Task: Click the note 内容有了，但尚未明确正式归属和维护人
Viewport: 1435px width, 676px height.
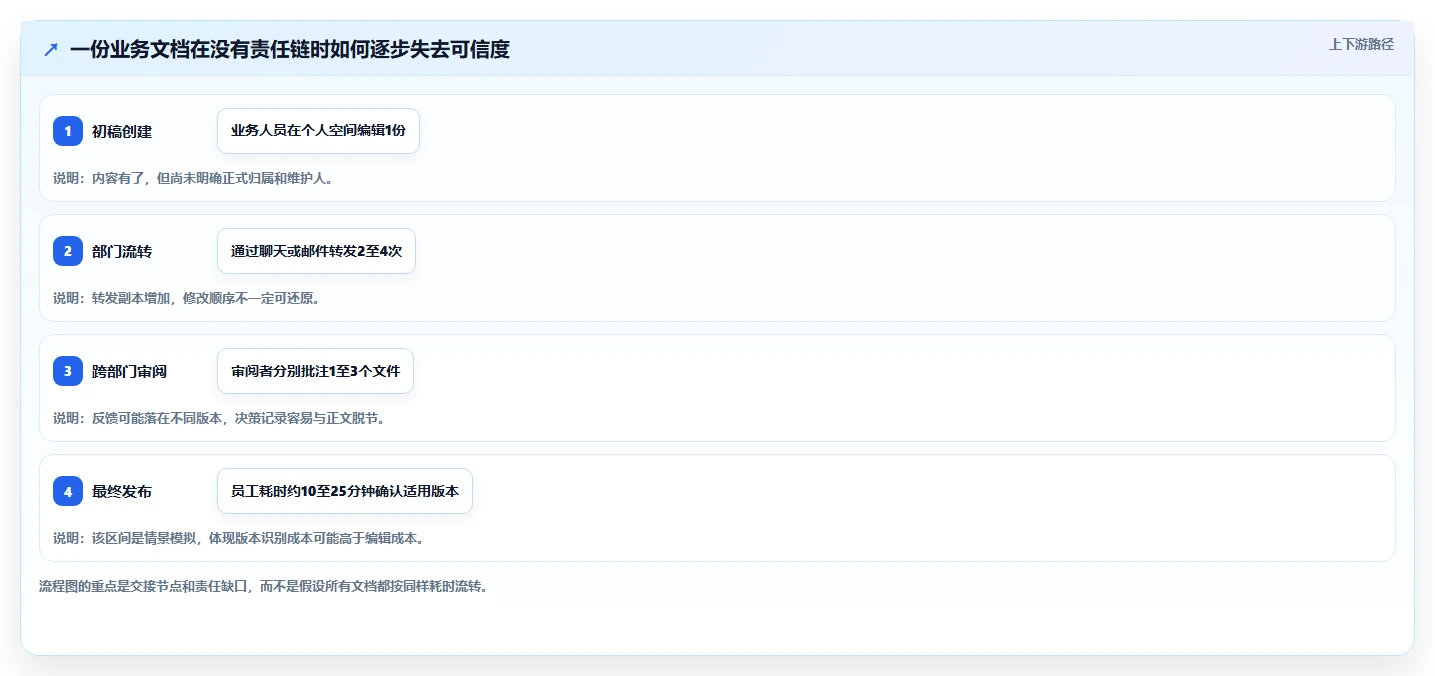Action: (x=193, y=178)
